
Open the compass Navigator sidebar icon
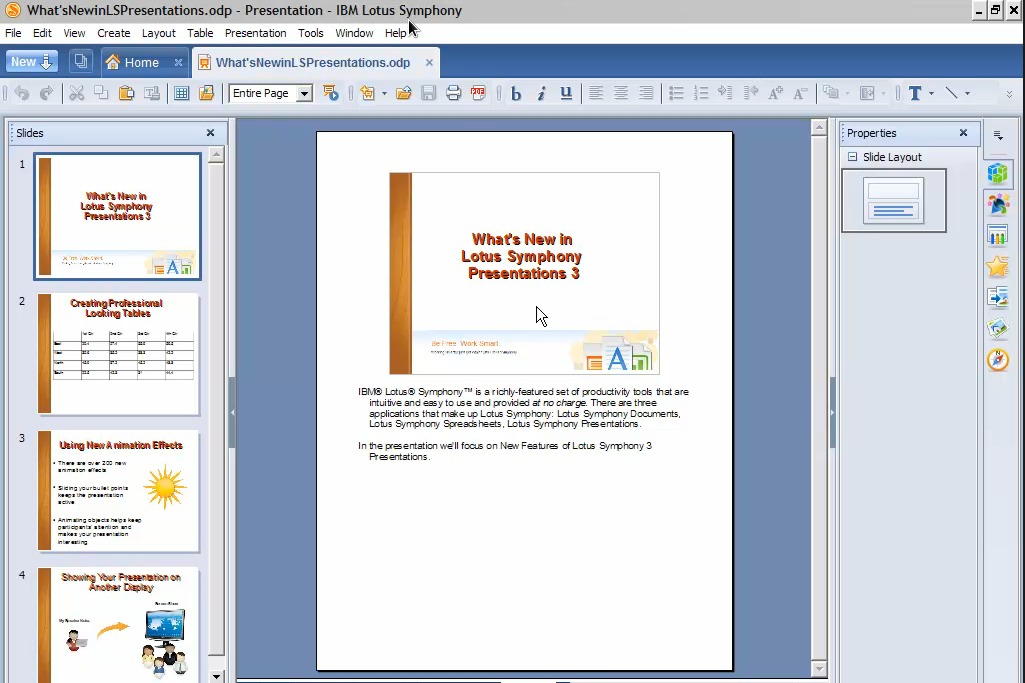(x=998, y=359)
